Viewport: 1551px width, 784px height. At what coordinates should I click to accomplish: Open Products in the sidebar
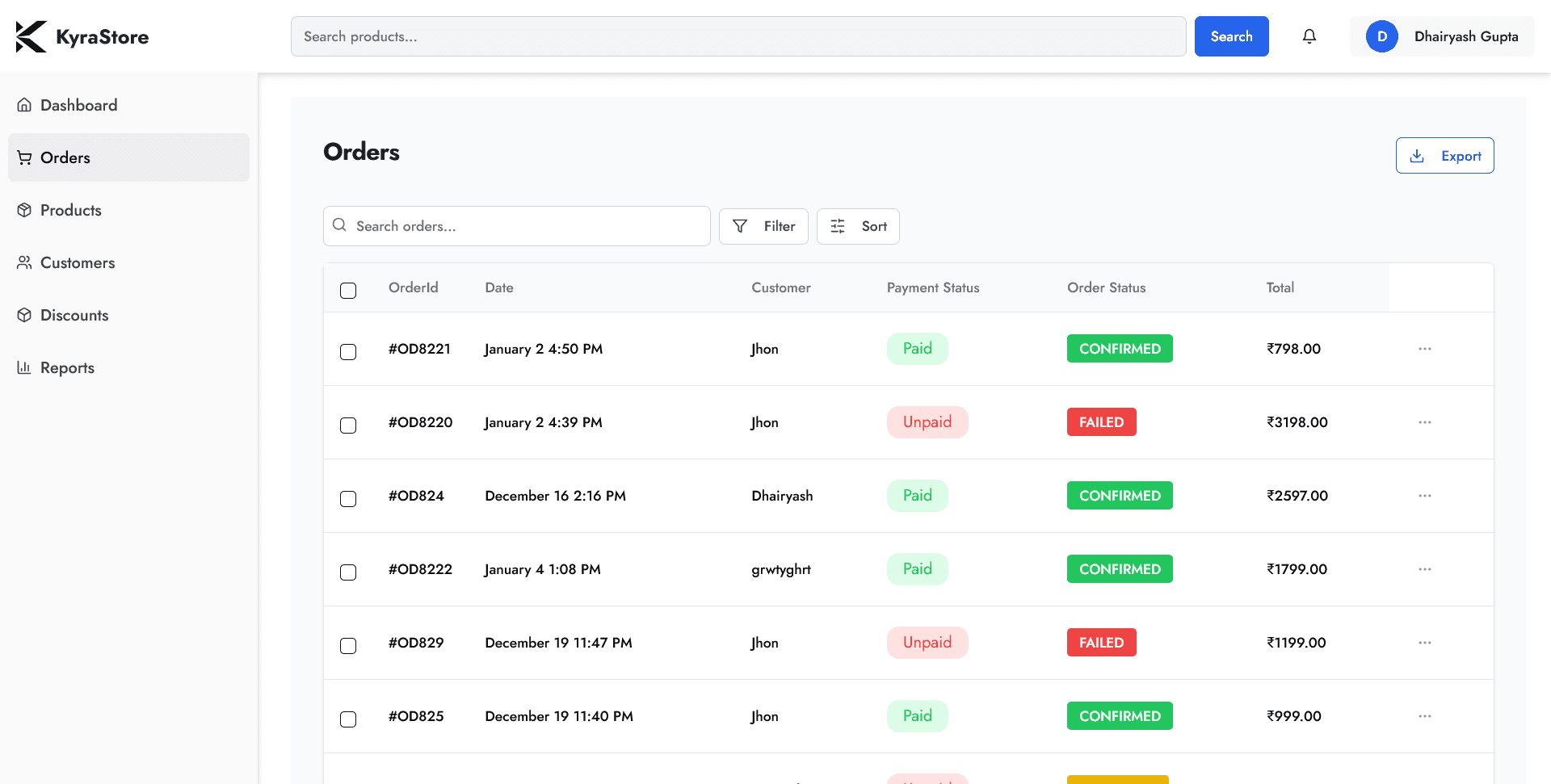click(x=128, y=210)
